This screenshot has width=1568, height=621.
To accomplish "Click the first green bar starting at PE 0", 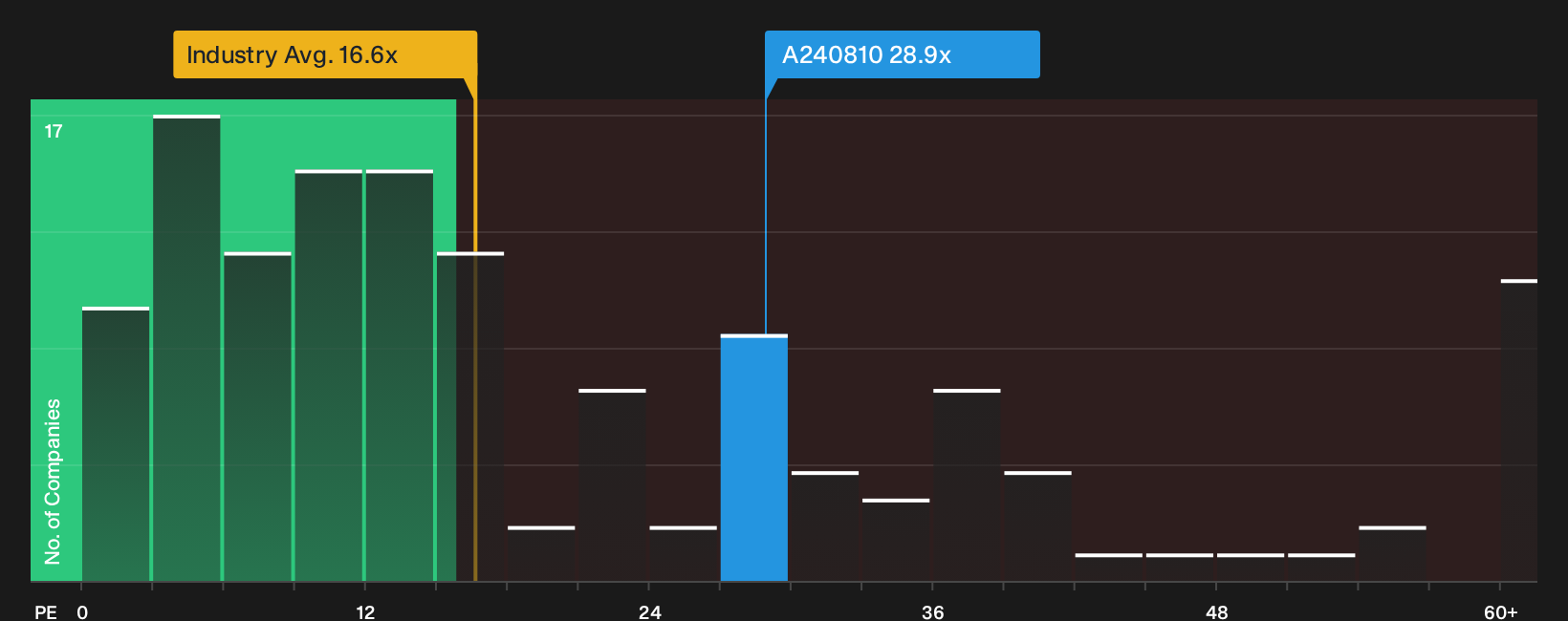I will [x=116, y=444].
